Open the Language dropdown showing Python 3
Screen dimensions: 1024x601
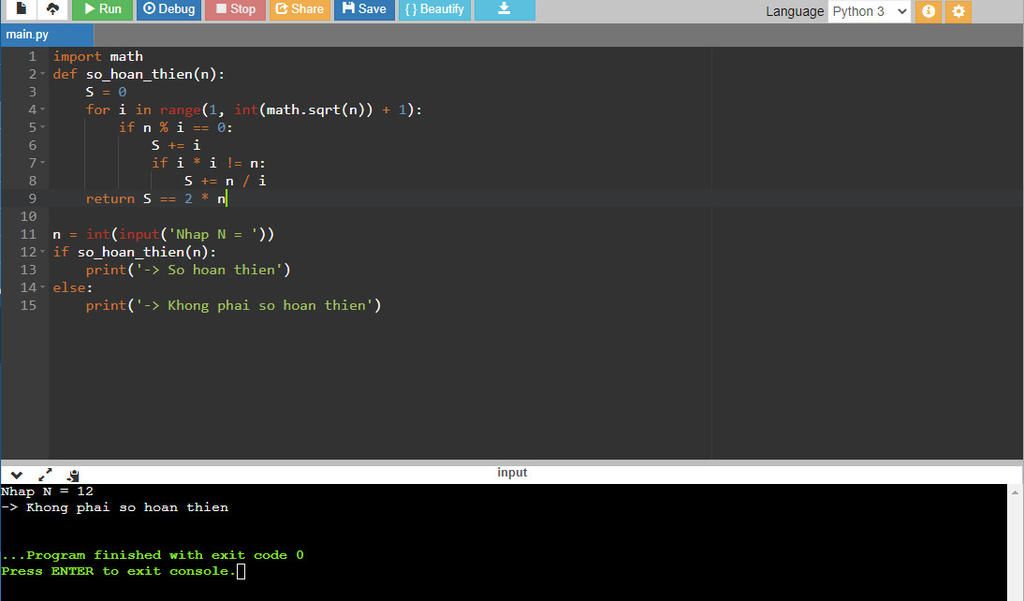[x=869, y=11]
